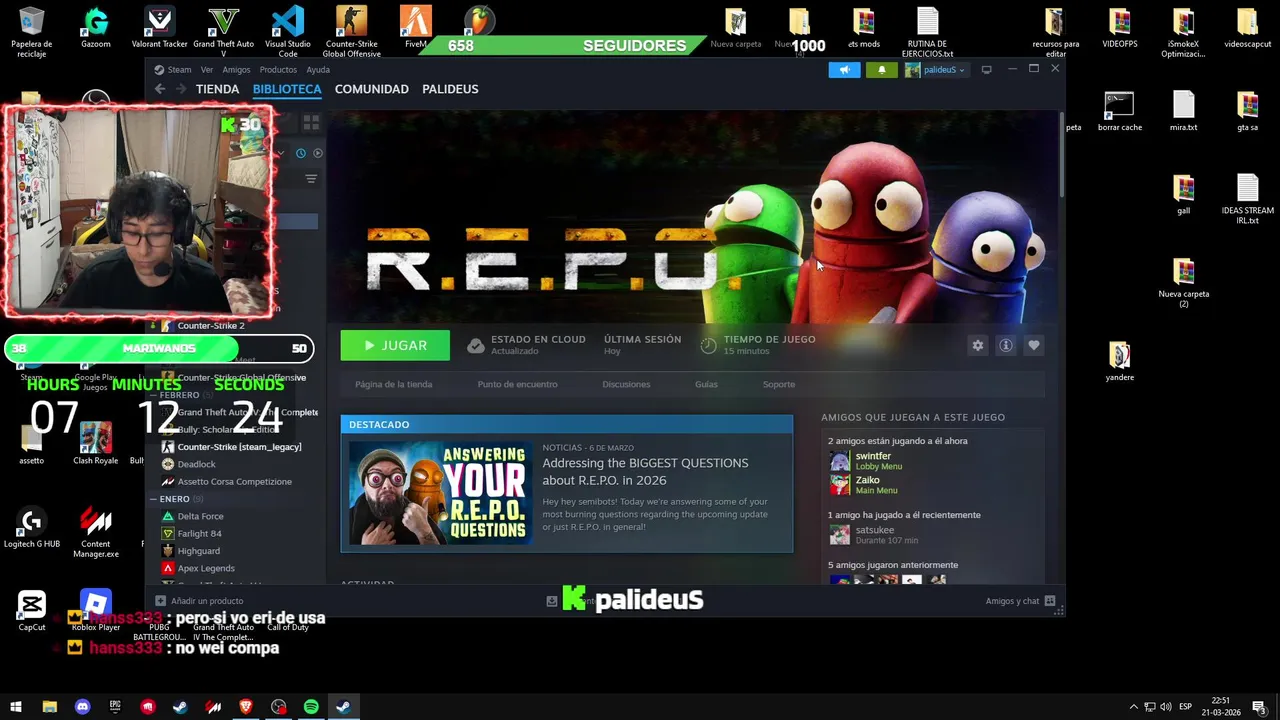Open Windows Start menu

click(x=16, y=707)
